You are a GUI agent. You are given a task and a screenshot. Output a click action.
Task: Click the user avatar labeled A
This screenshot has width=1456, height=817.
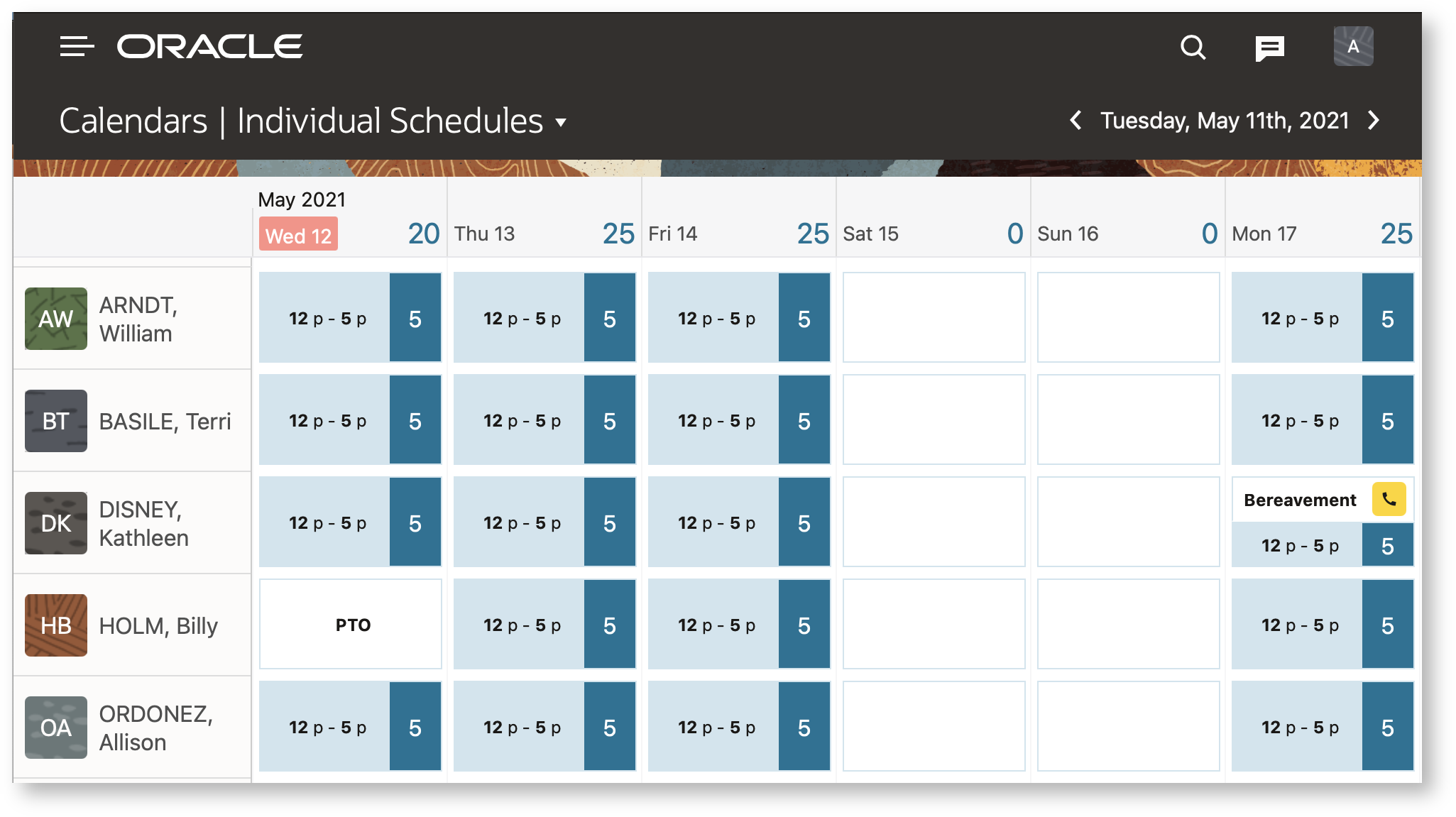(1353, 46)
